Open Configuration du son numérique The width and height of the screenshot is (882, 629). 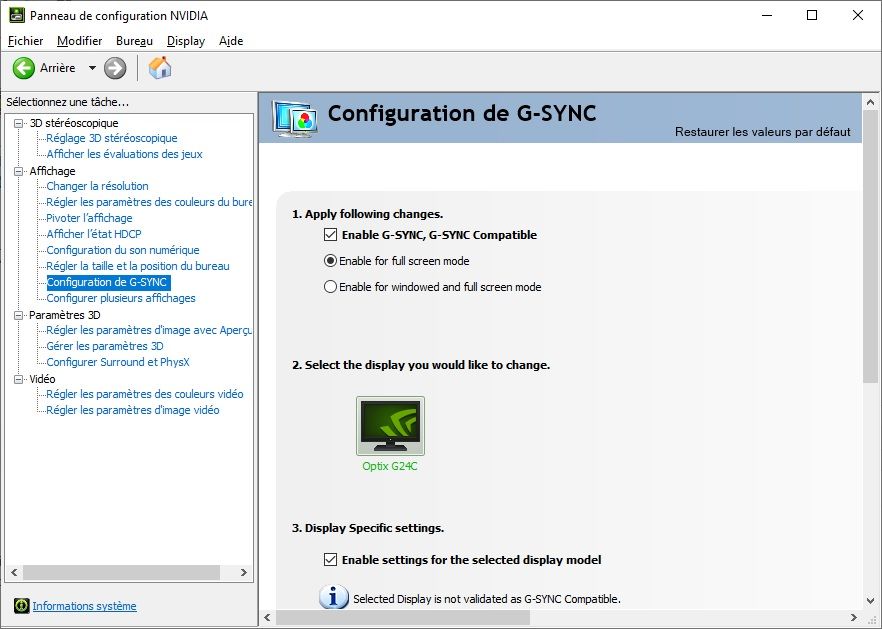pyautogui.click(x=123, y=250)
